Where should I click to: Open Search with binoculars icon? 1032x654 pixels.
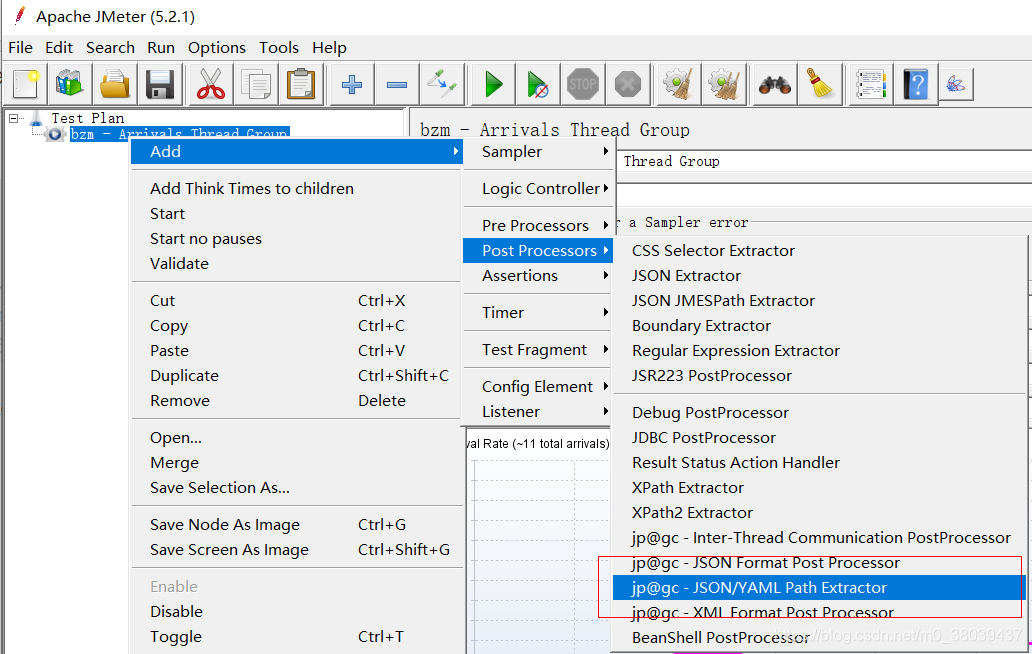point(775,84)
